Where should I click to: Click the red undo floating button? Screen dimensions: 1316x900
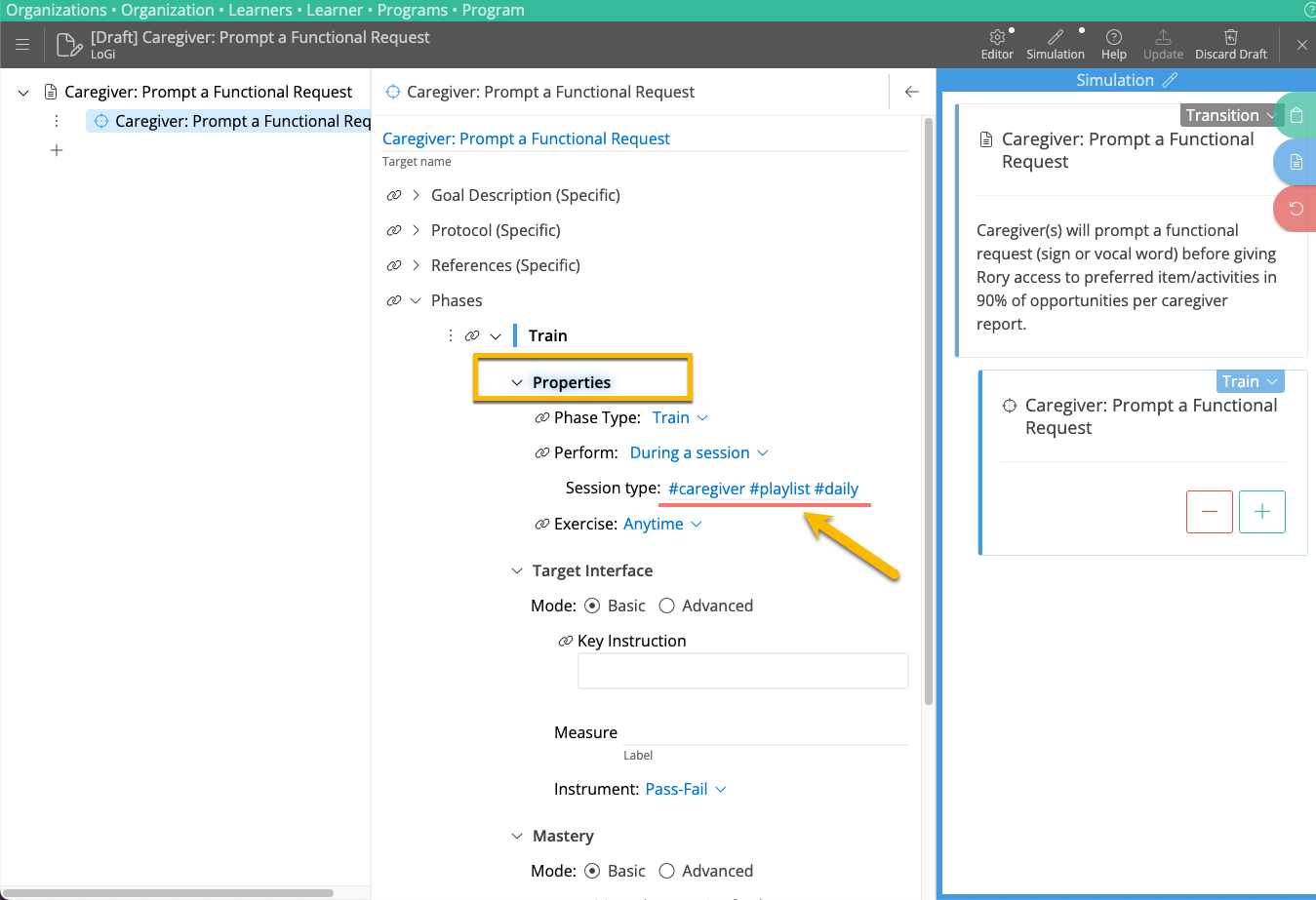[x=1296, y=209]
